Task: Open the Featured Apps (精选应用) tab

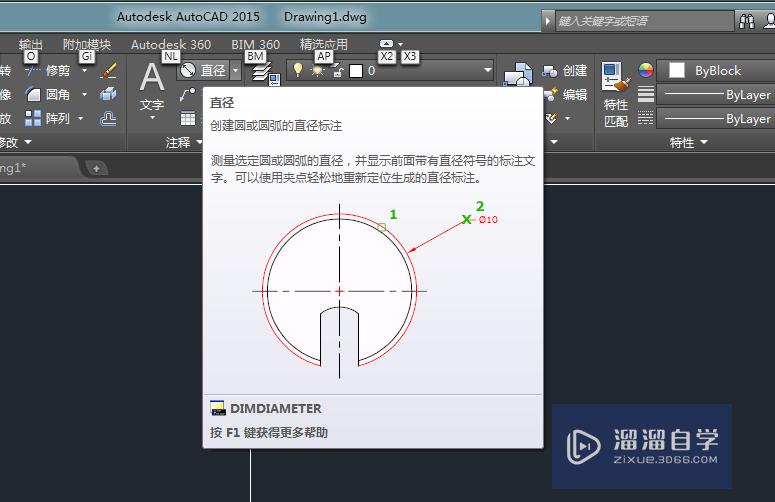Action: (324, 44)
